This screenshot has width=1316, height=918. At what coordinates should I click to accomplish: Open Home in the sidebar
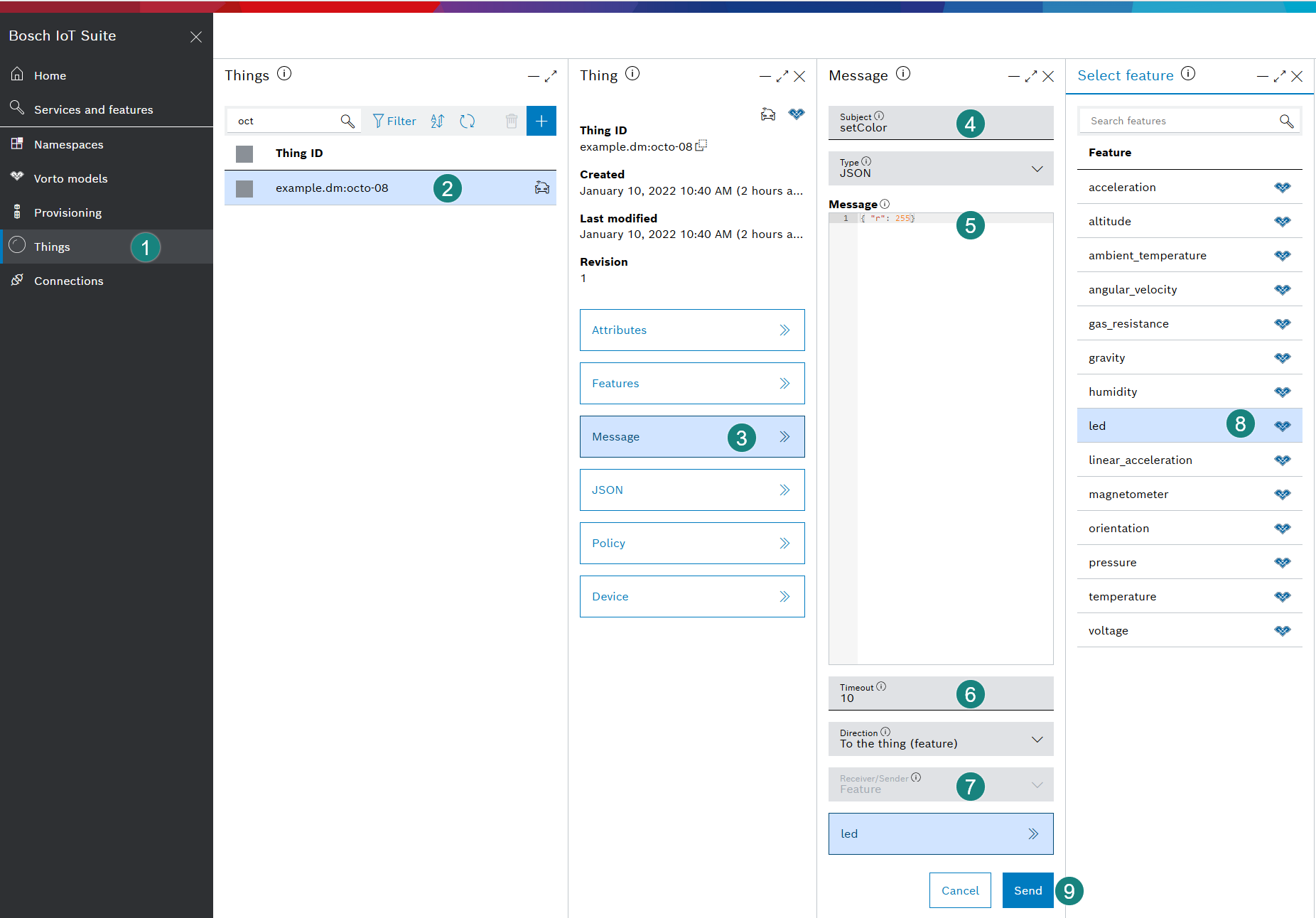pyautogui.click(x=107, y=75)
